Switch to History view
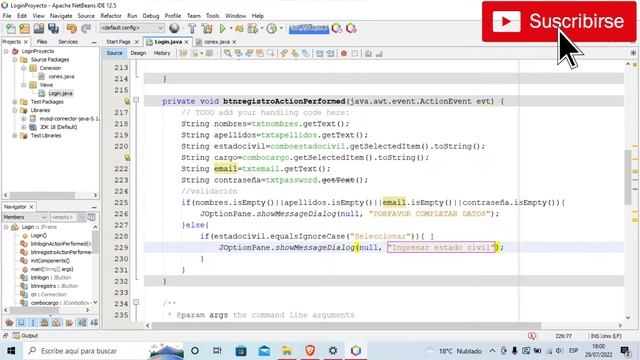 pyautogui.click(x=162, y=53)
